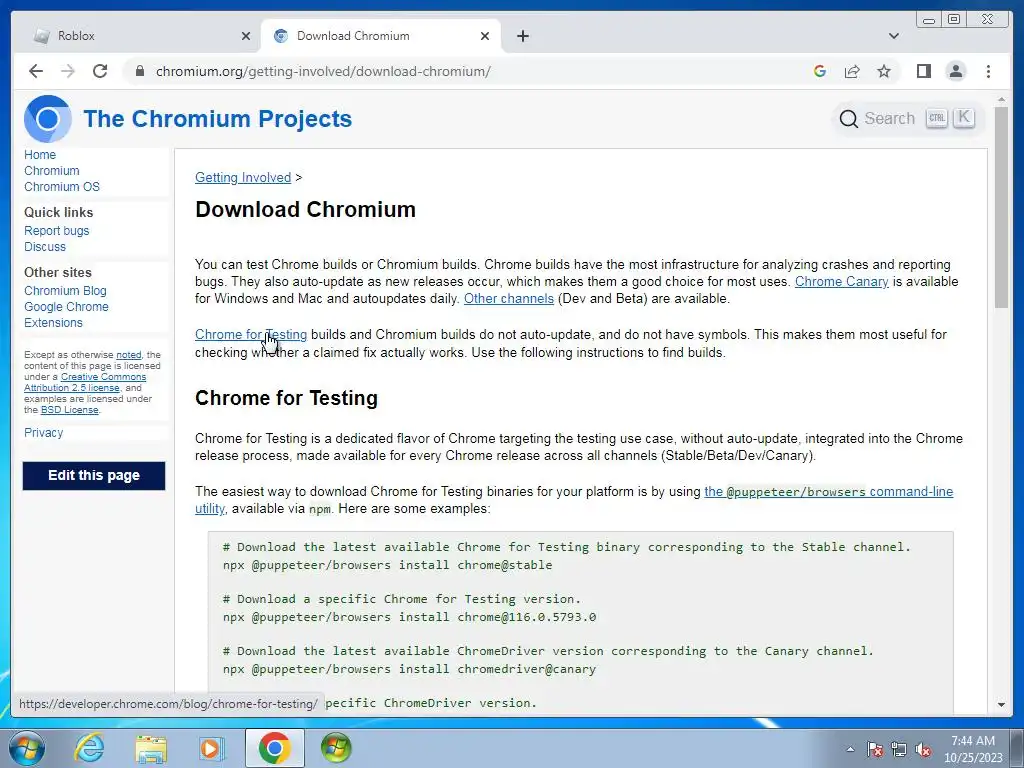
Task: Click the scrollbar up arrow
Action: coord(1001,100)
